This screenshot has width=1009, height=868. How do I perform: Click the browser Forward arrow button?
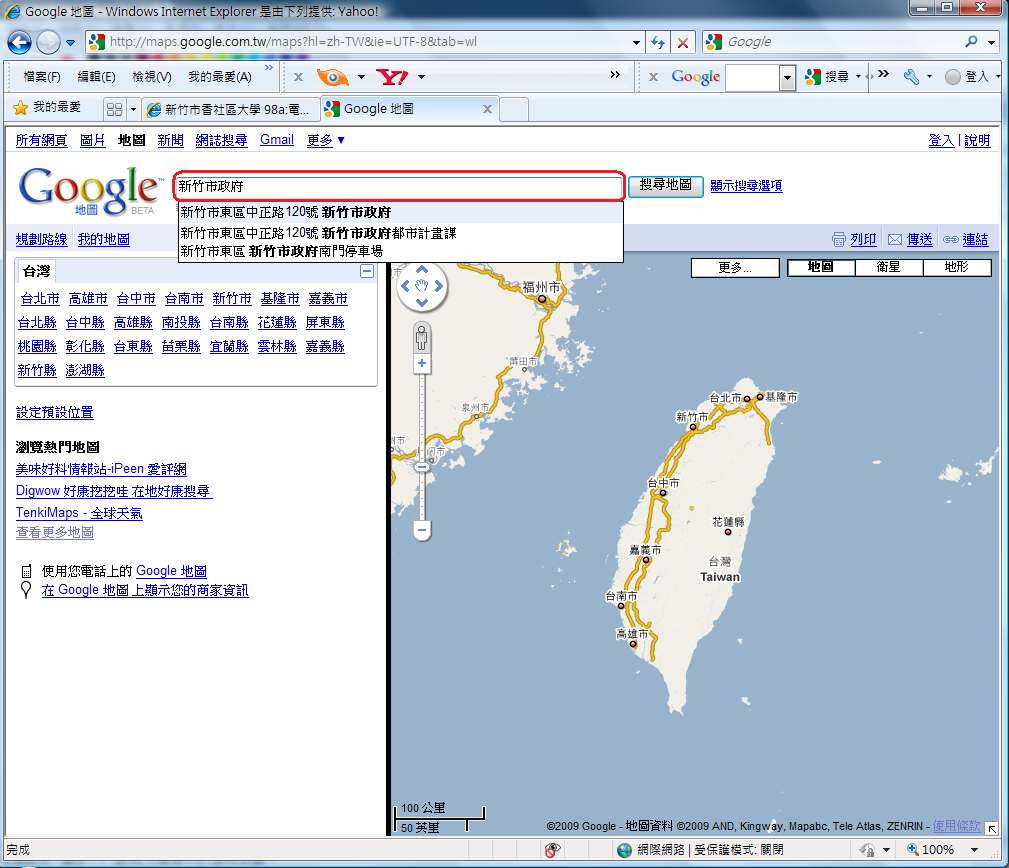48,42
